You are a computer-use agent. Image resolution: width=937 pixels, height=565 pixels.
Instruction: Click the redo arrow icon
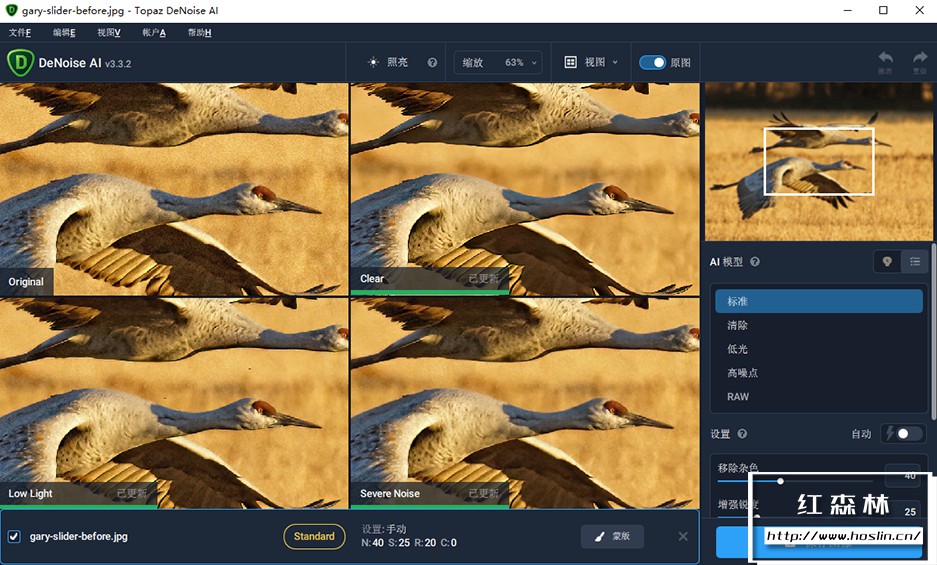tap(920, 57)
